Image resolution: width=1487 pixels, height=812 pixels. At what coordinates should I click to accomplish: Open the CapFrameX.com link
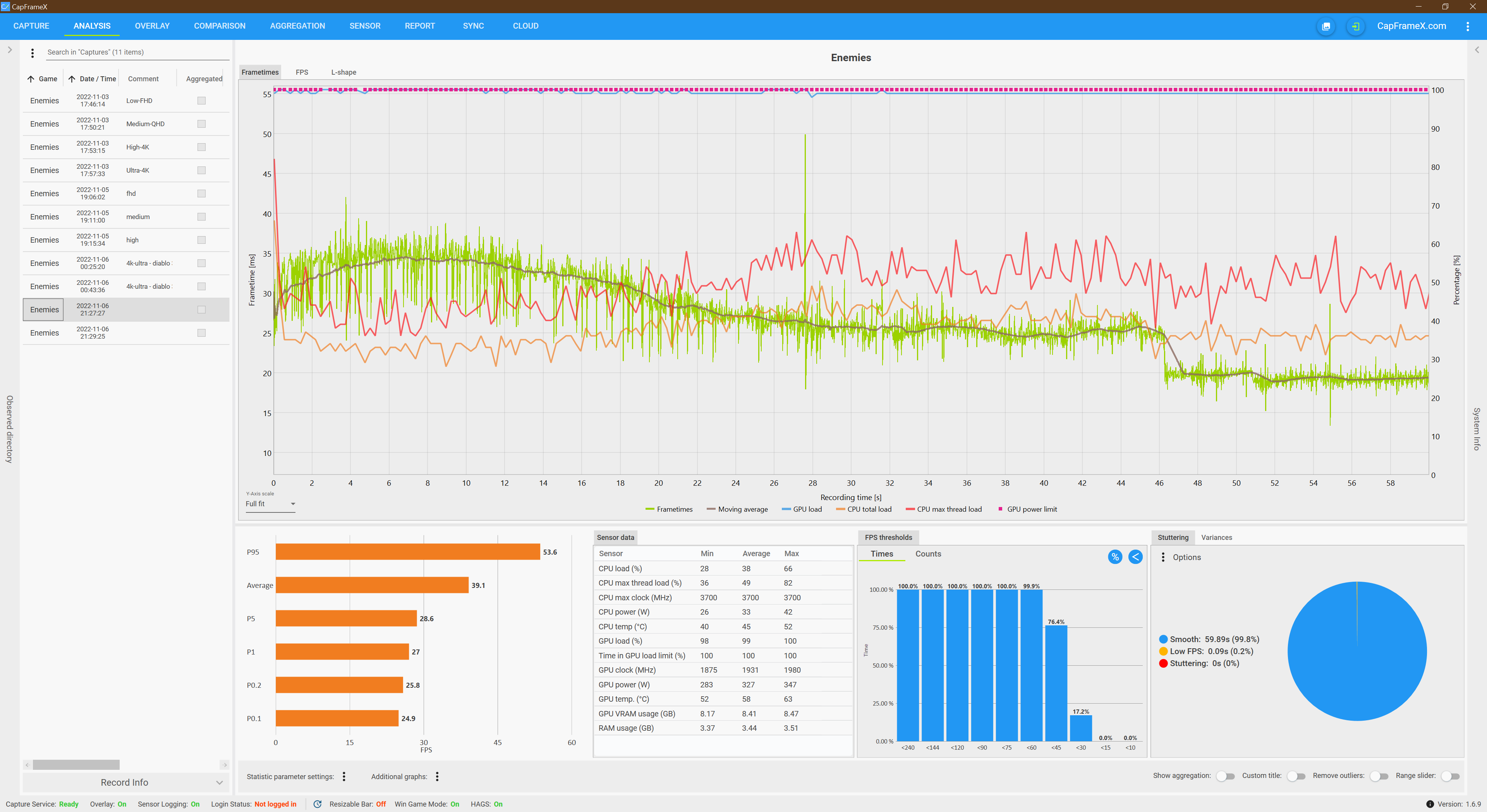[x=1411, y=26]
